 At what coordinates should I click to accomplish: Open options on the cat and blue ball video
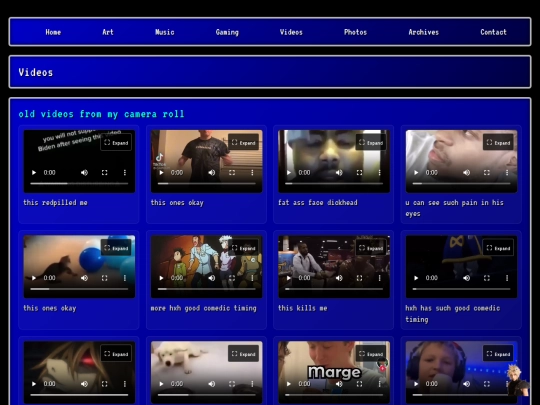[x=125, y=278]
